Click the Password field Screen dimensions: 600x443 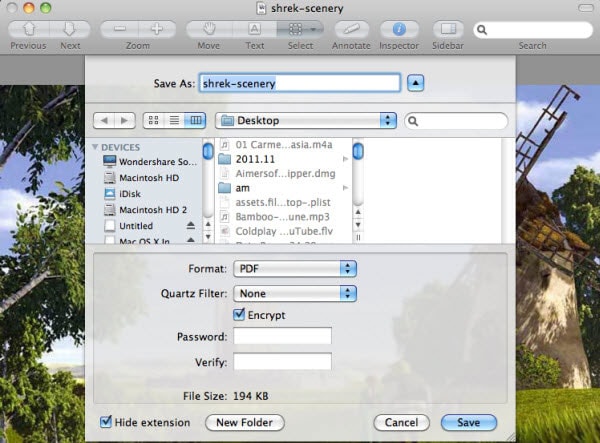[282, 336]
